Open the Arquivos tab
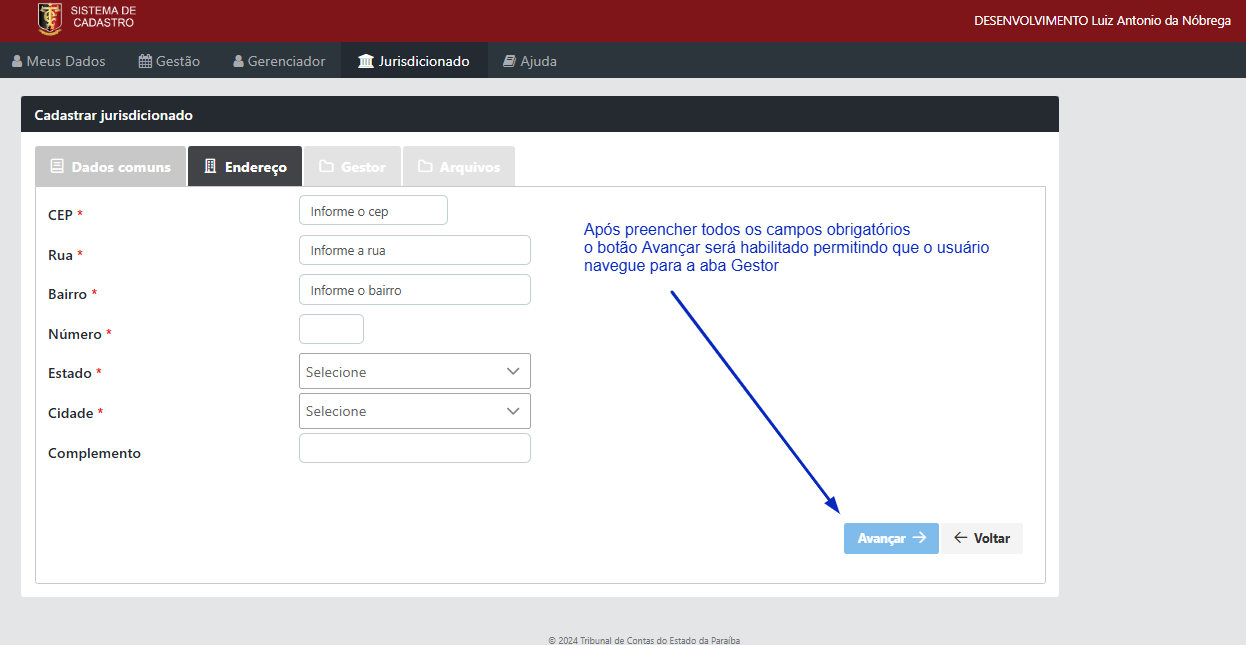1246x645 pixels. coord(459,167)
